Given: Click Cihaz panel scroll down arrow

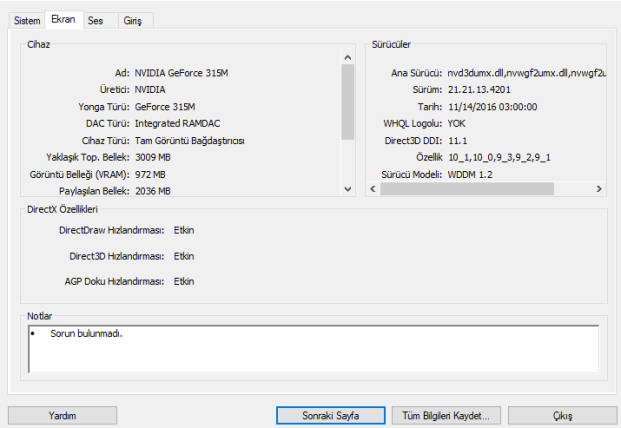Looking at the screenshot, I should [348, 189].
